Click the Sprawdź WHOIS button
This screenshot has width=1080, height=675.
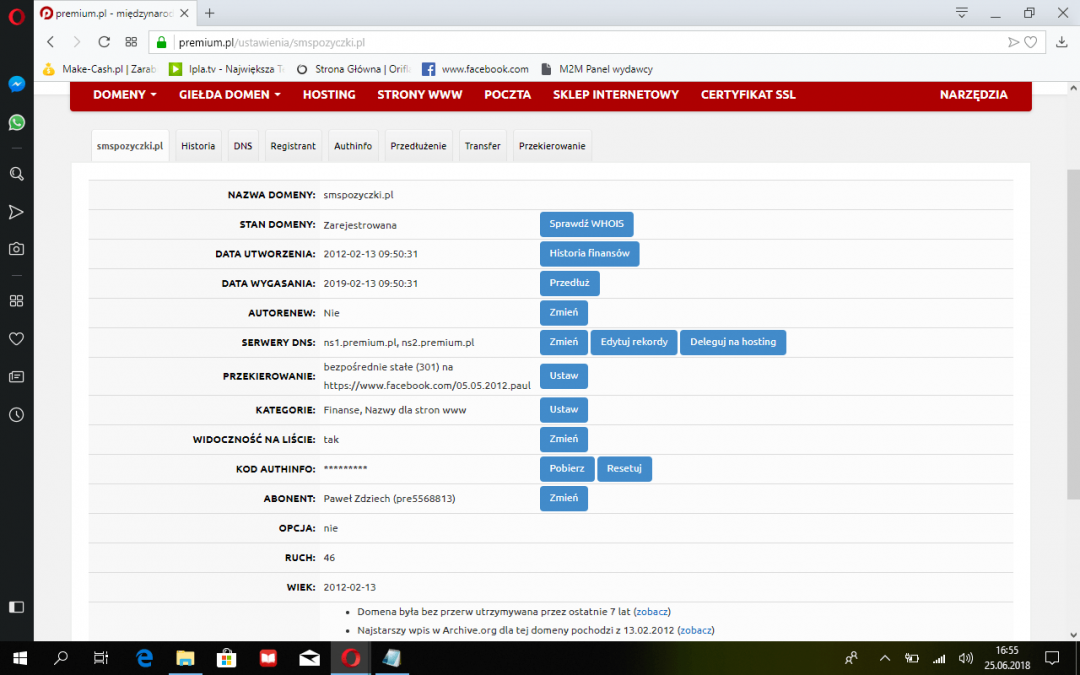(586, 224)
